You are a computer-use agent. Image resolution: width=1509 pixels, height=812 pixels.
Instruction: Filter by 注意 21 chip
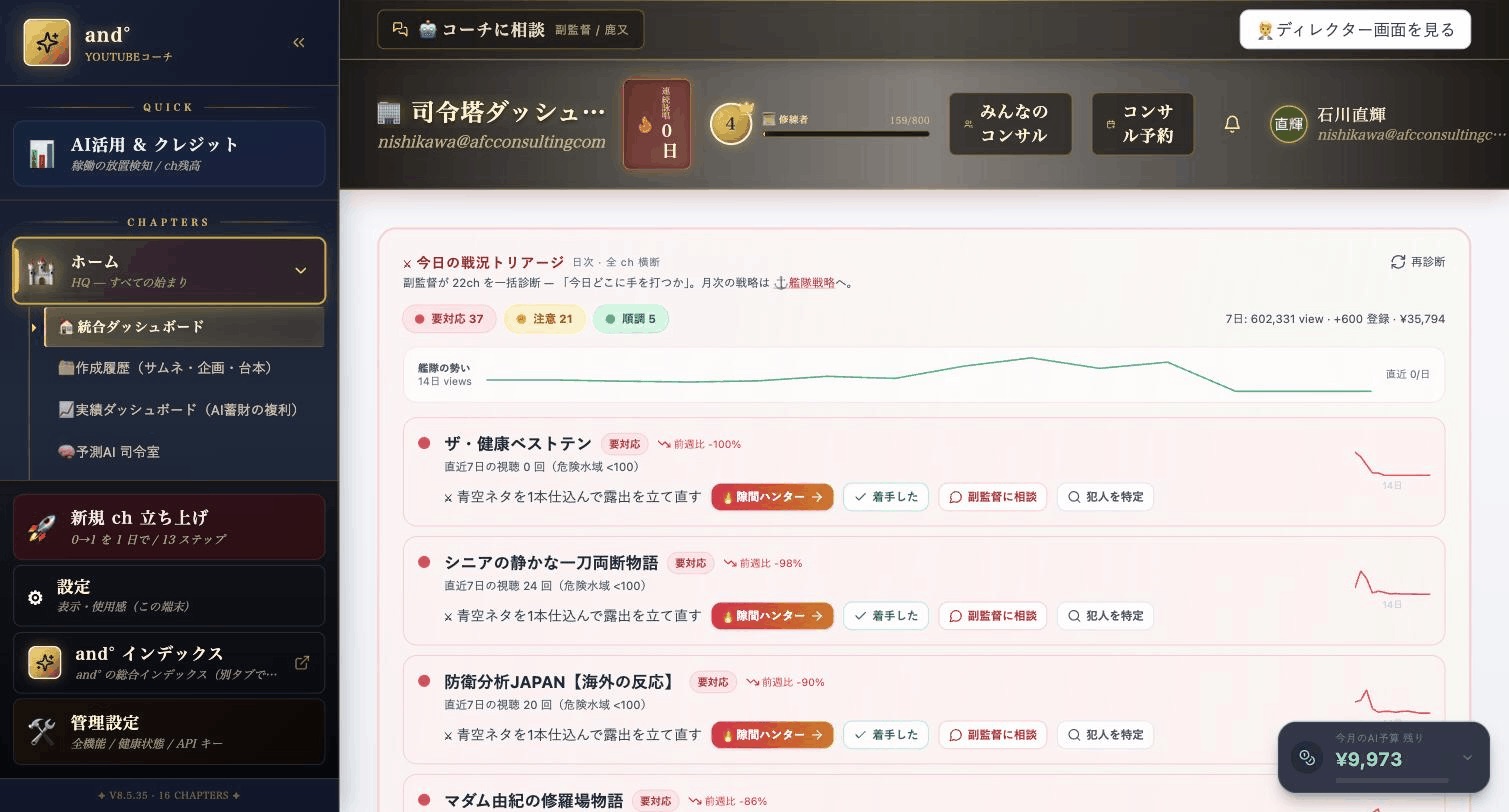pyautogui.click(x=545, y=319)
